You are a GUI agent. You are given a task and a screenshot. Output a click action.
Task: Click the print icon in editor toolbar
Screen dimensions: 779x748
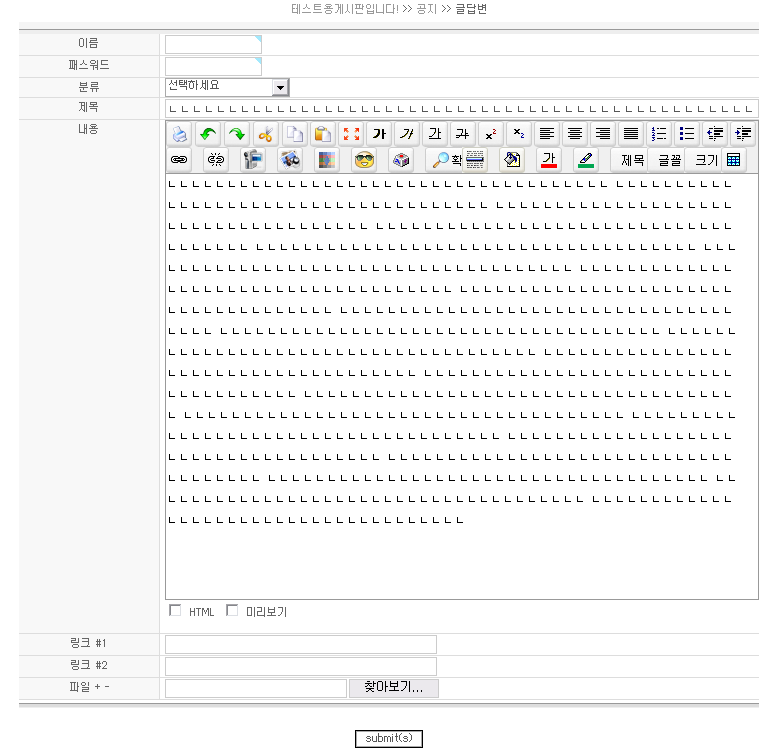(x=179, y=134)
